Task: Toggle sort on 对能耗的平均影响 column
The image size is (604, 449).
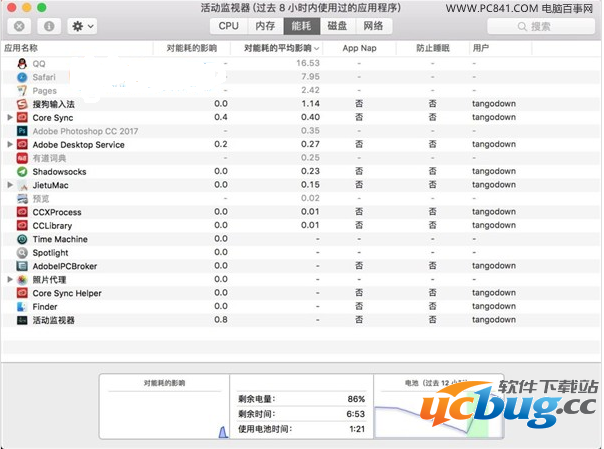Action: (x=277, y=48)
